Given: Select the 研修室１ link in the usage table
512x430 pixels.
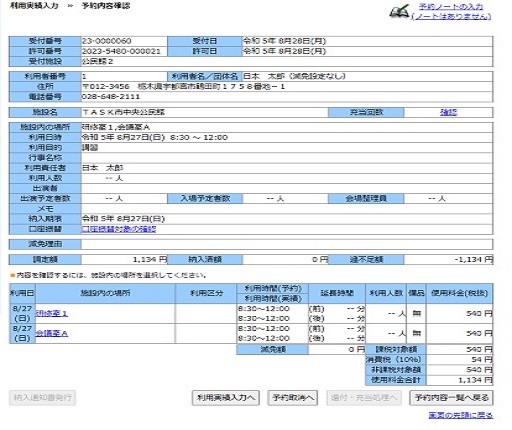Looking at the screenshot, I should [52, 313].
